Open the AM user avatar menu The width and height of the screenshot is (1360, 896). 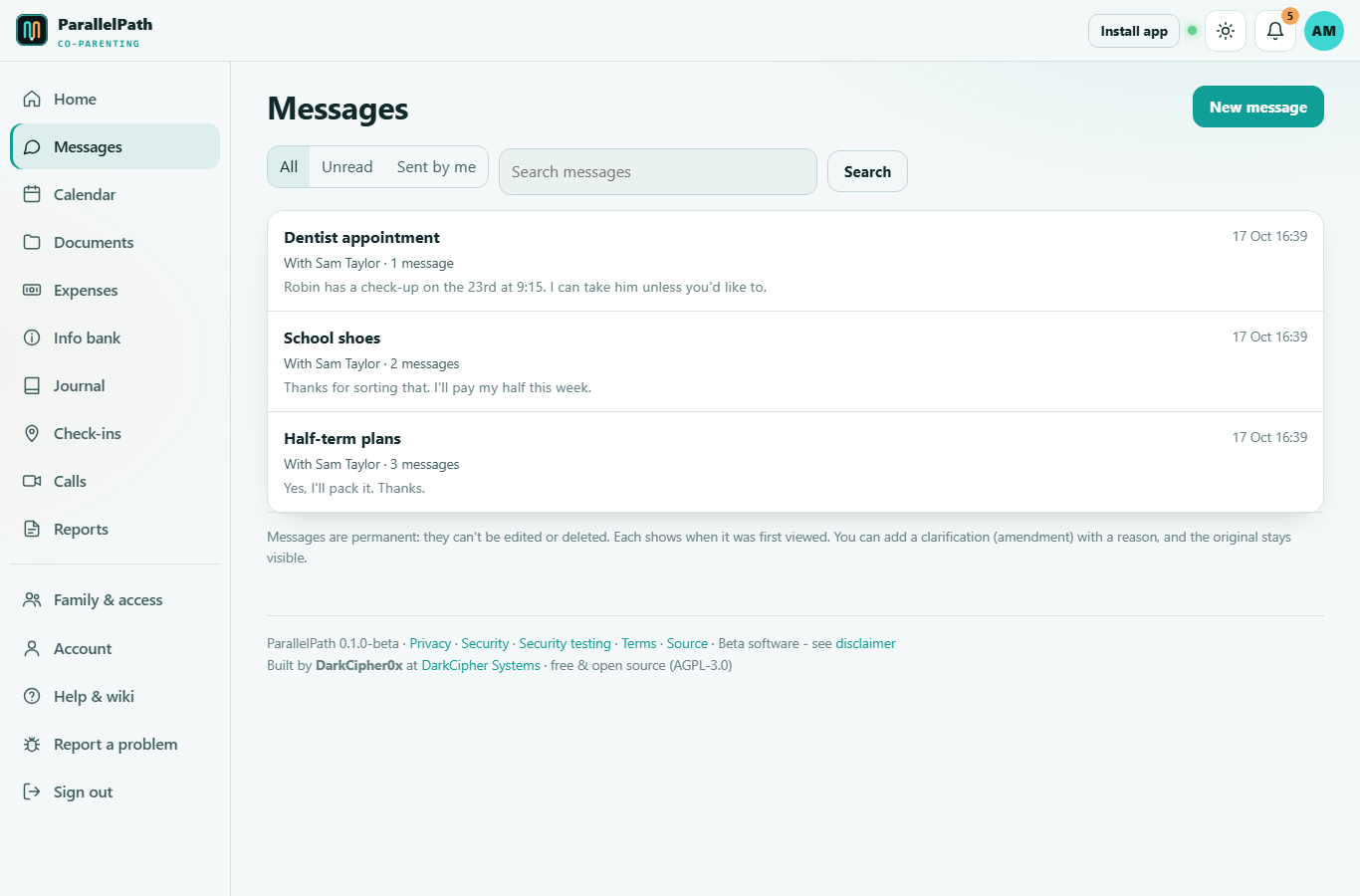pos(1324,31)
